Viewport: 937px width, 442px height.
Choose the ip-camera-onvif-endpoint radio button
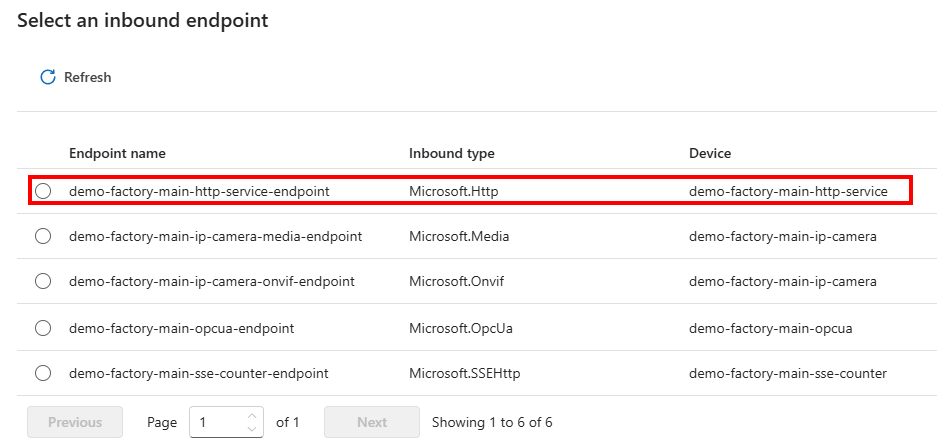(x=43, y=282)
